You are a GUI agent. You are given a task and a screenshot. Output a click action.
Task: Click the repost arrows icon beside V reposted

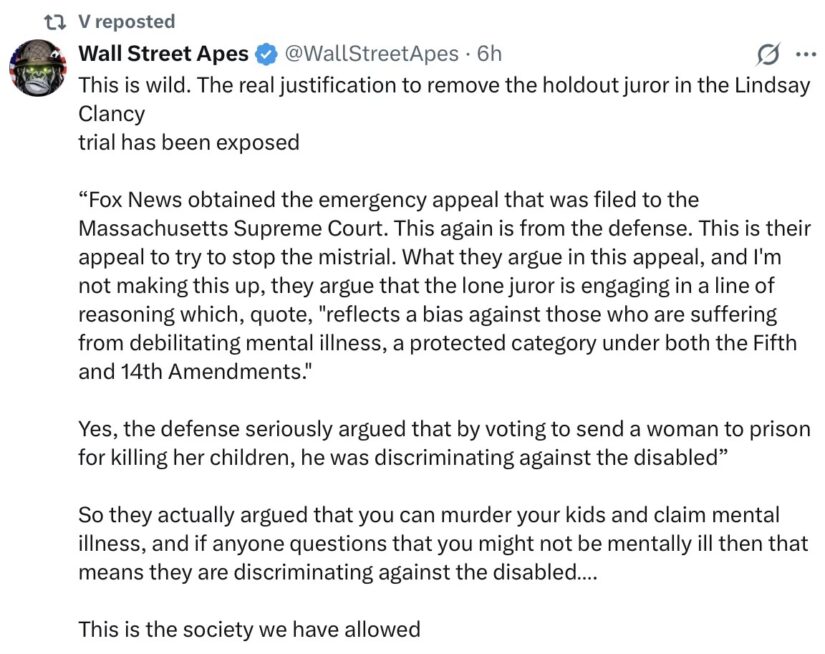pyautogui.click(x=54, y=22)
